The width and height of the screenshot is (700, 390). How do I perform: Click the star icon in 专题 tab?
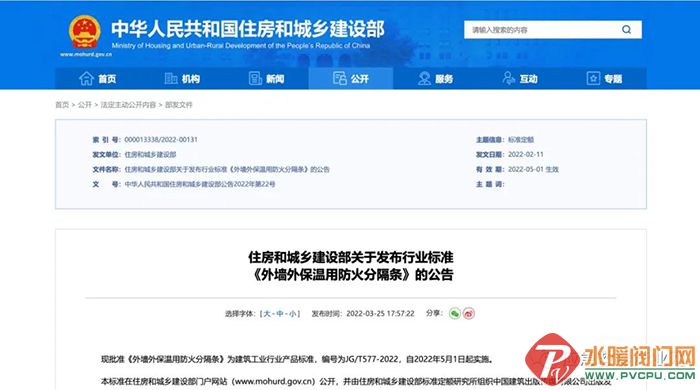593,79
